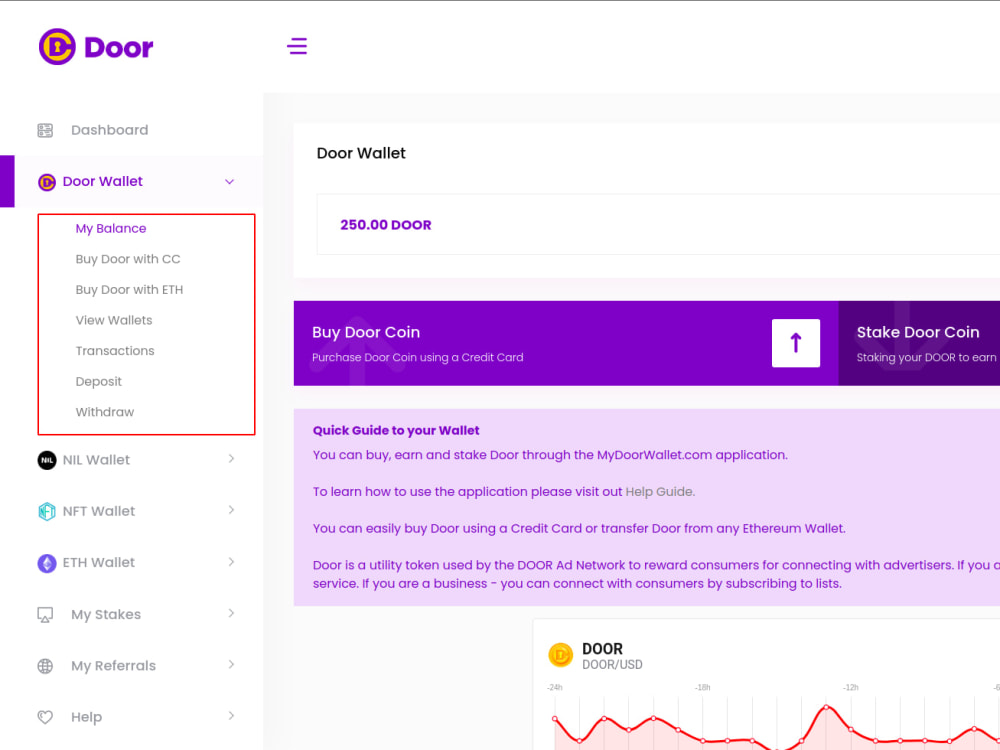
Task: Click the Staking your DOOR to earn text
Action: tap(926, 358)
